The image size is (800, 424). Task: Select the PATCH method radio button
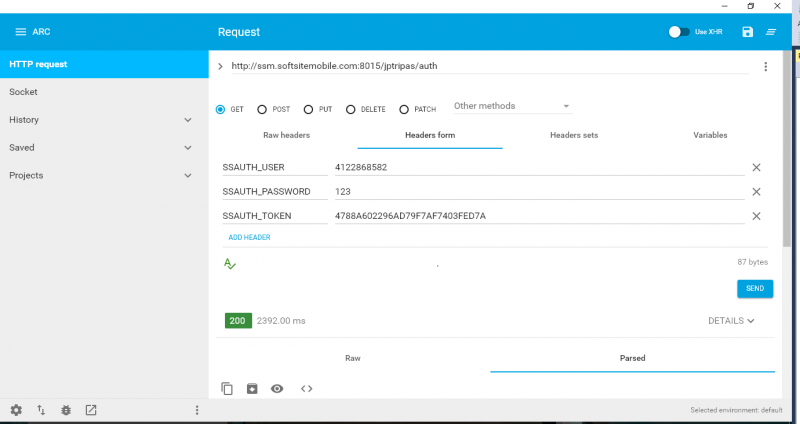pos(404,109)
